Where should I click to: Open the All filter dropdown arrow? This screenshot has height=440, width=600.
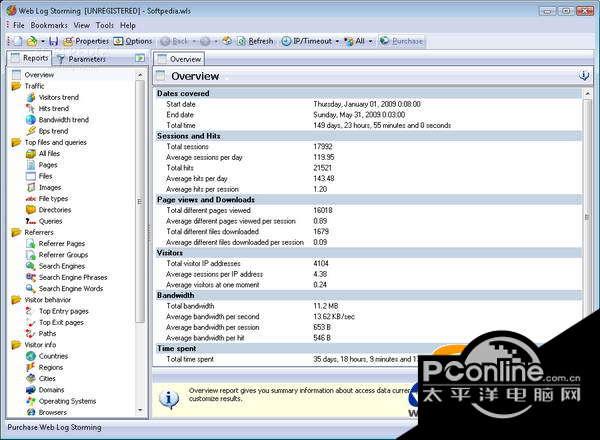(x=370, y=41)
